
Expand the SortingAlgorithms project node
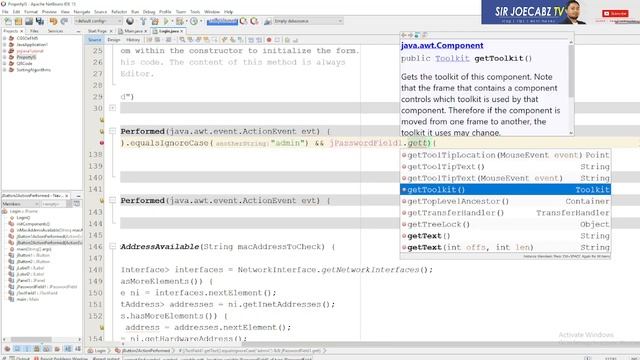[x=4, y=70]
